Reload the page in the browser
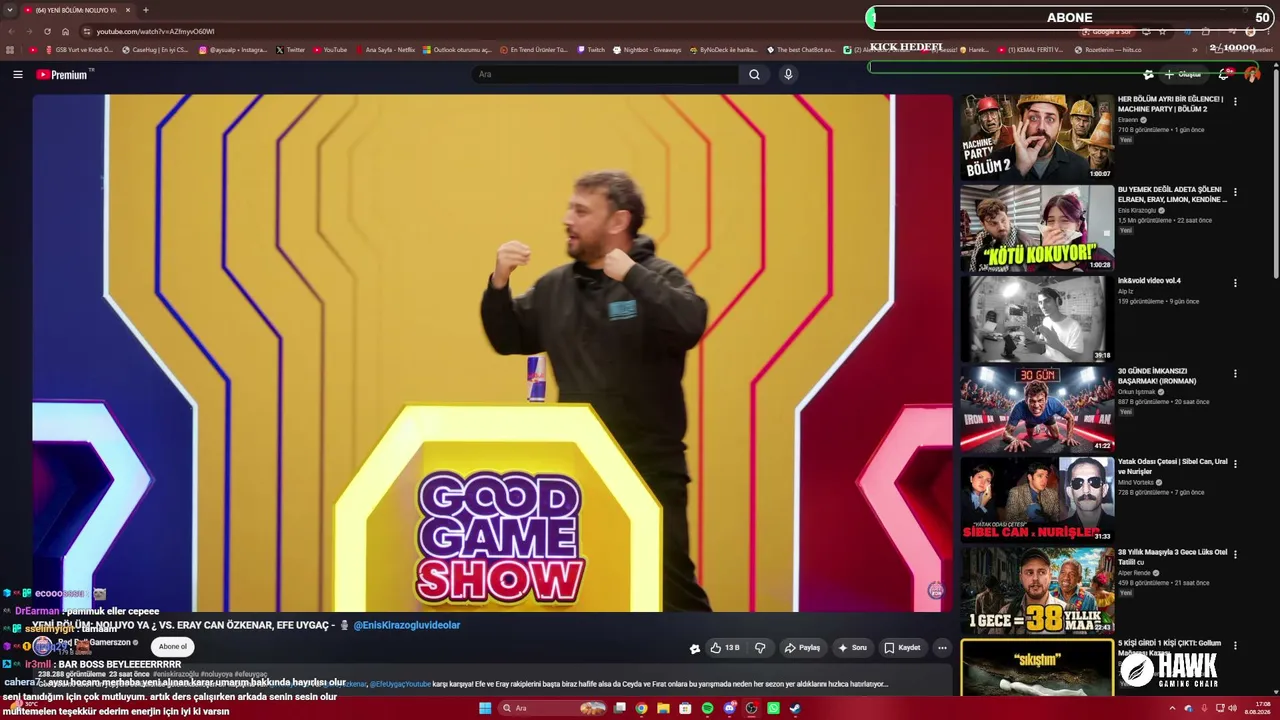The height and width of the screenshot is (720, 1280). [x=47, y=31]
